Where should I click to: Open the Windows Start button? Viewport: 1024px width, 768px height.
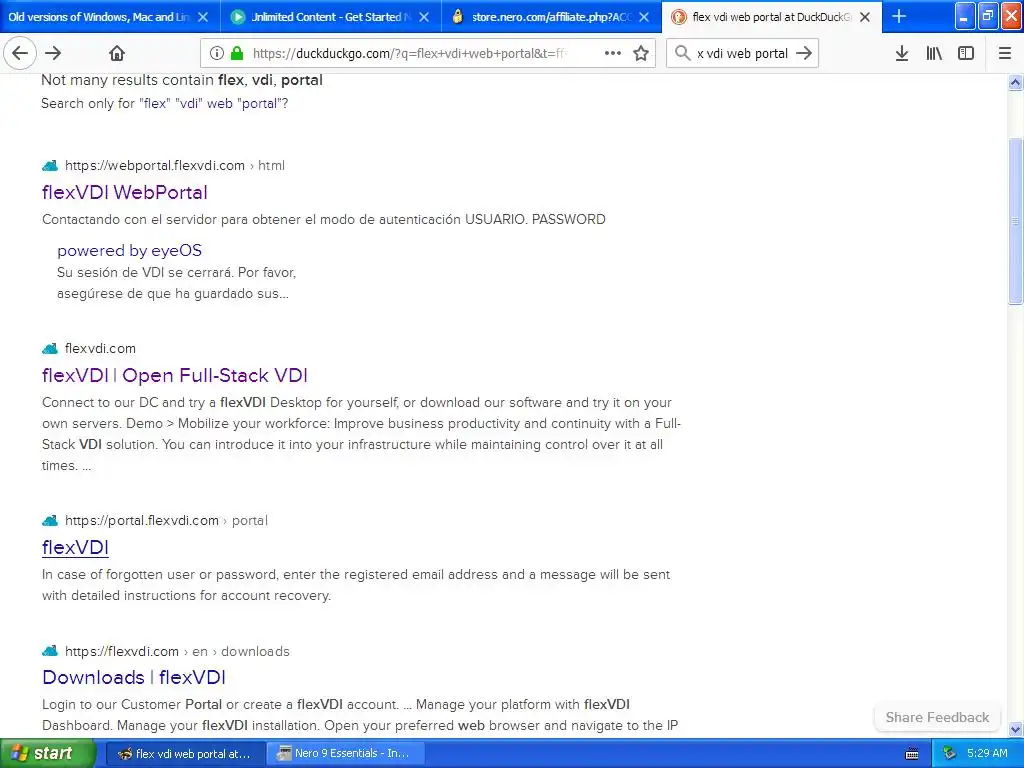[x=47, y=754]
